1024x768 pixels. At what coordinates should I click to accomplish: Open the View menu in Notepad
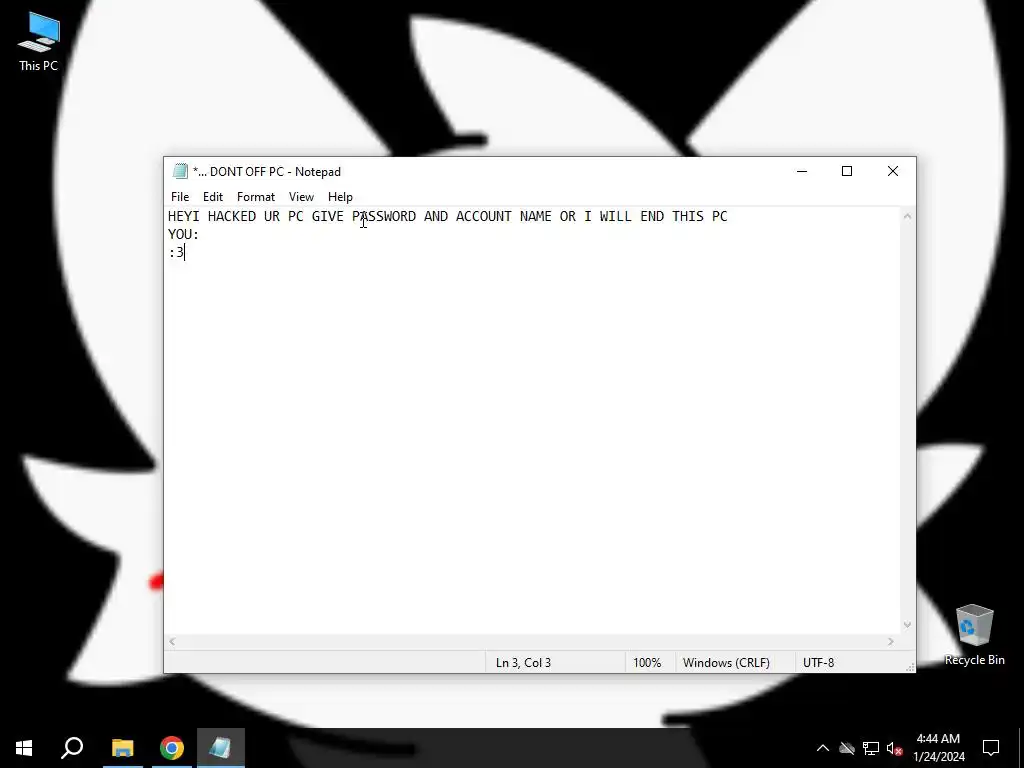pyautogui.click(x=301, y=197)
